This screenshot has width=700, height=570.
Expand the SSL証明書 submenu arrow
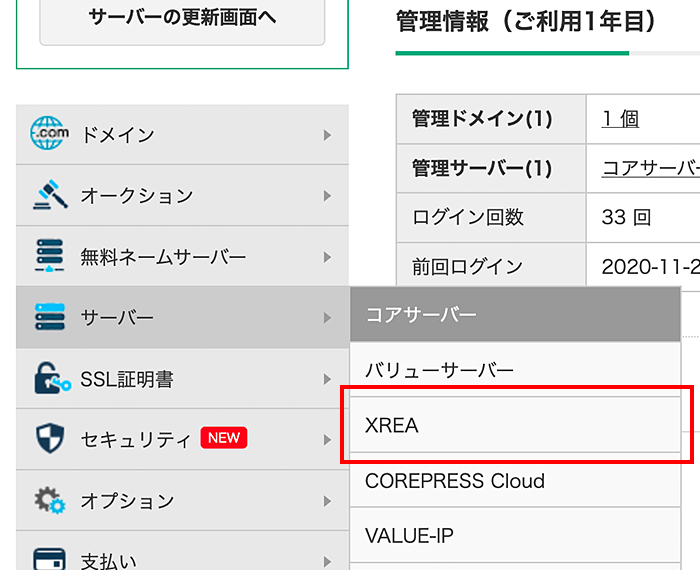[x=327, y=379]
